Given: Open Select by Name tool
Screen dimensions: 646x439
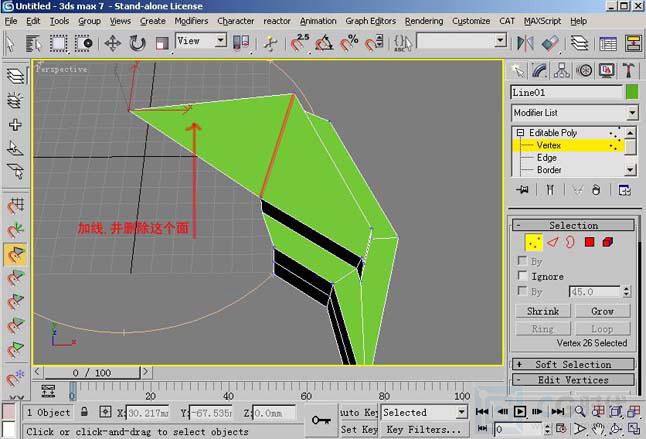Looking at the screenshot, I should [33, 43].
